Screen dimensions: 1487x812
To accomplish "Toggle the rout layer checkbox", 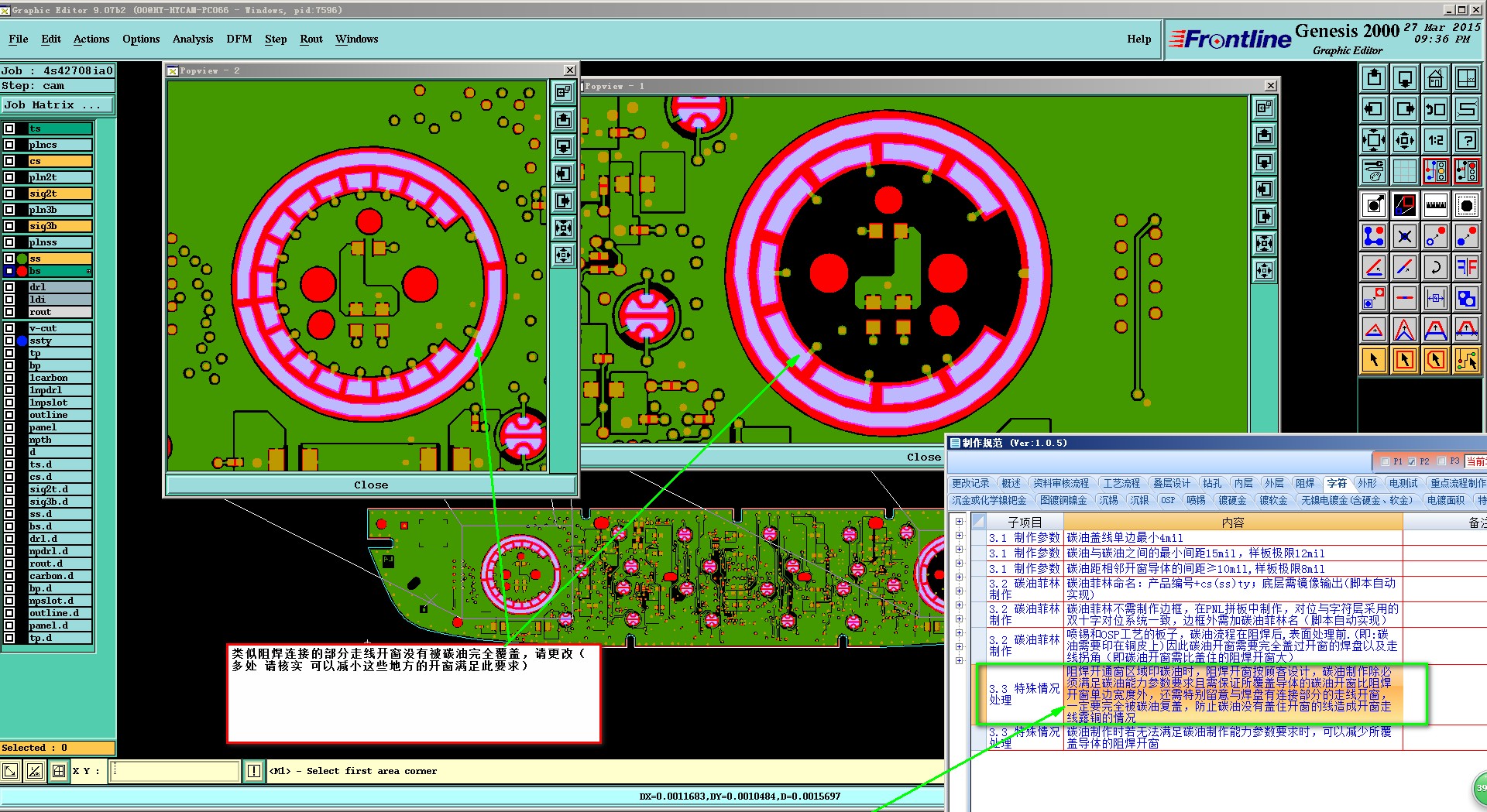I will click(x=9, y=312).
